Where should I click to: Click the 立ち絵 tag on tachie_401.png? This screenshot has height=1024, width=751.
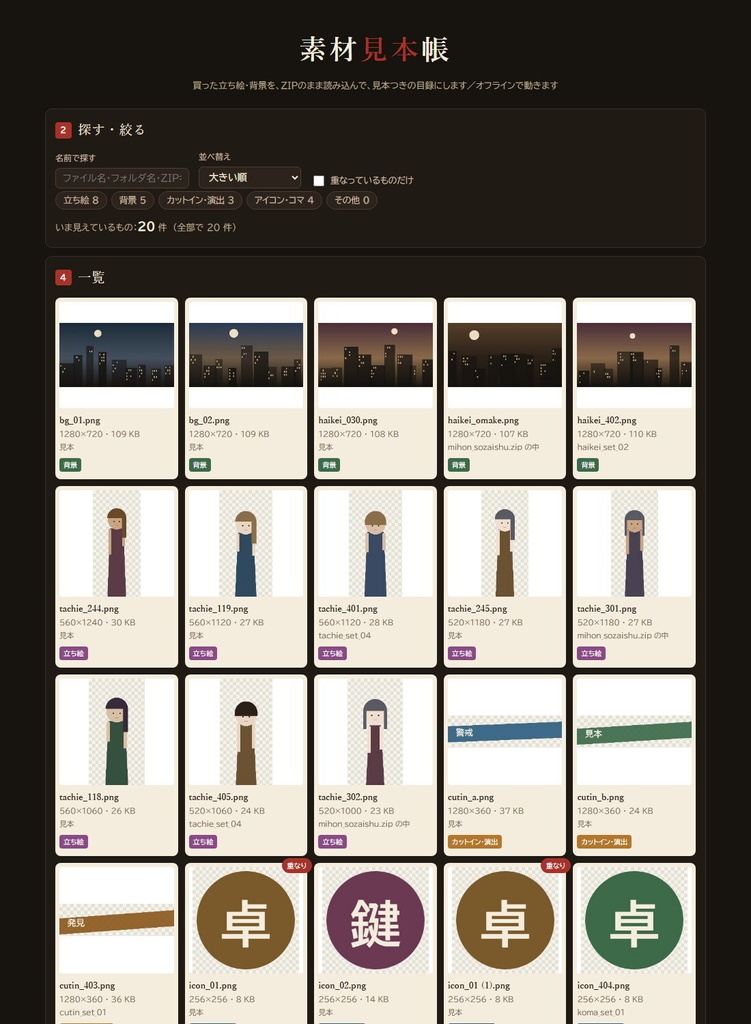coord(332,653)
